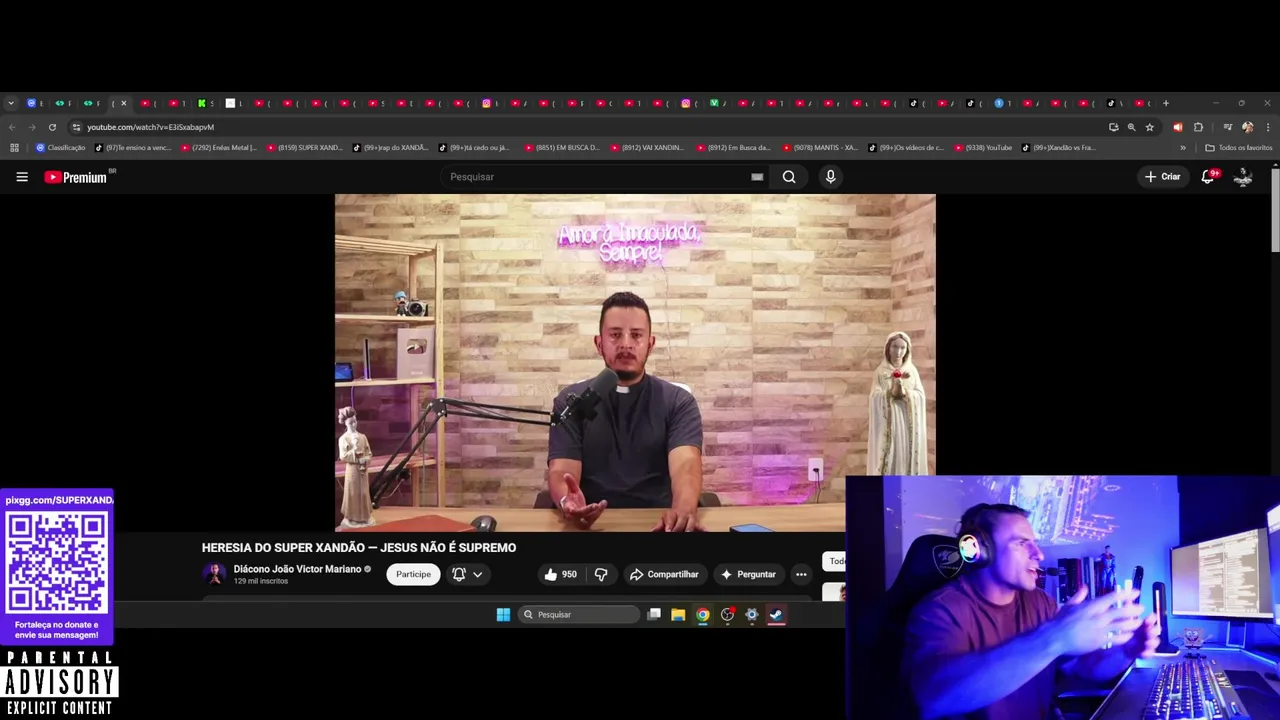Open the Classificação bookmark
This screenshot has width=1280, height=720.
[60, 148]
